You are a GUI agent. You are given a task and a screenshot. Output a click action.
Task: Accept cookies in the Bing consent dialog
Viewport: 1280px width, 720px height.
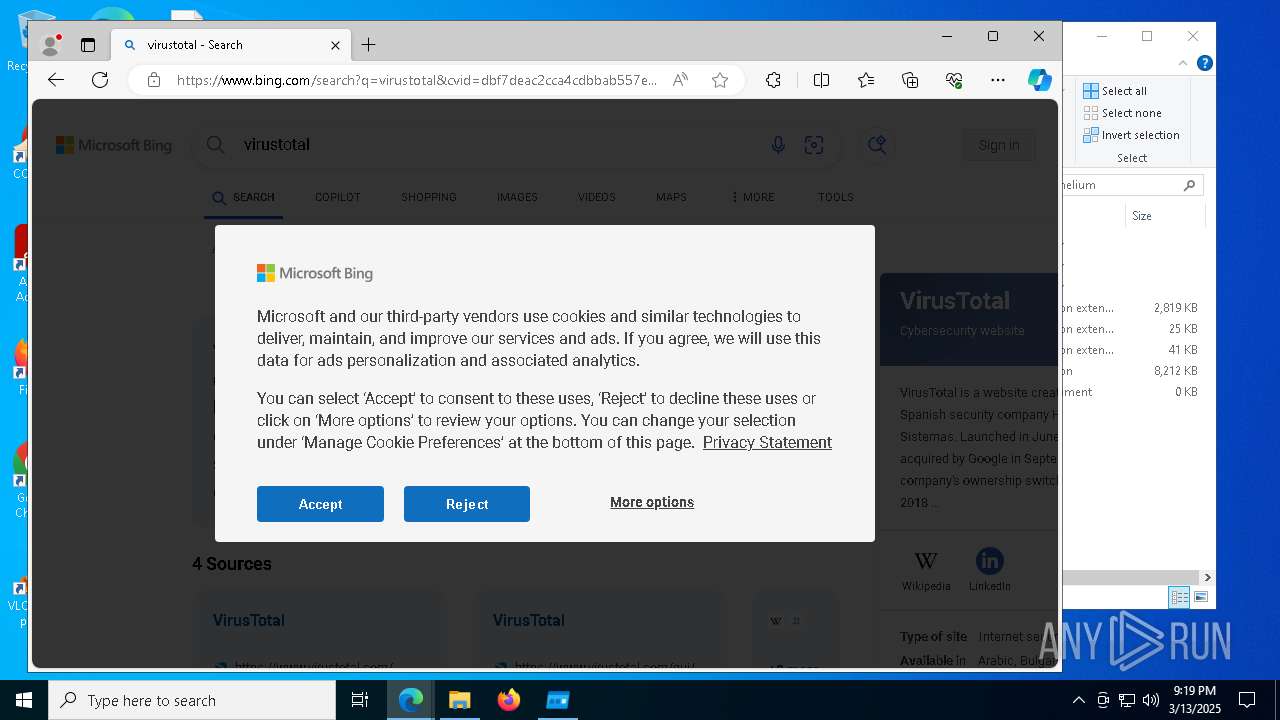(x=320, y=504)
